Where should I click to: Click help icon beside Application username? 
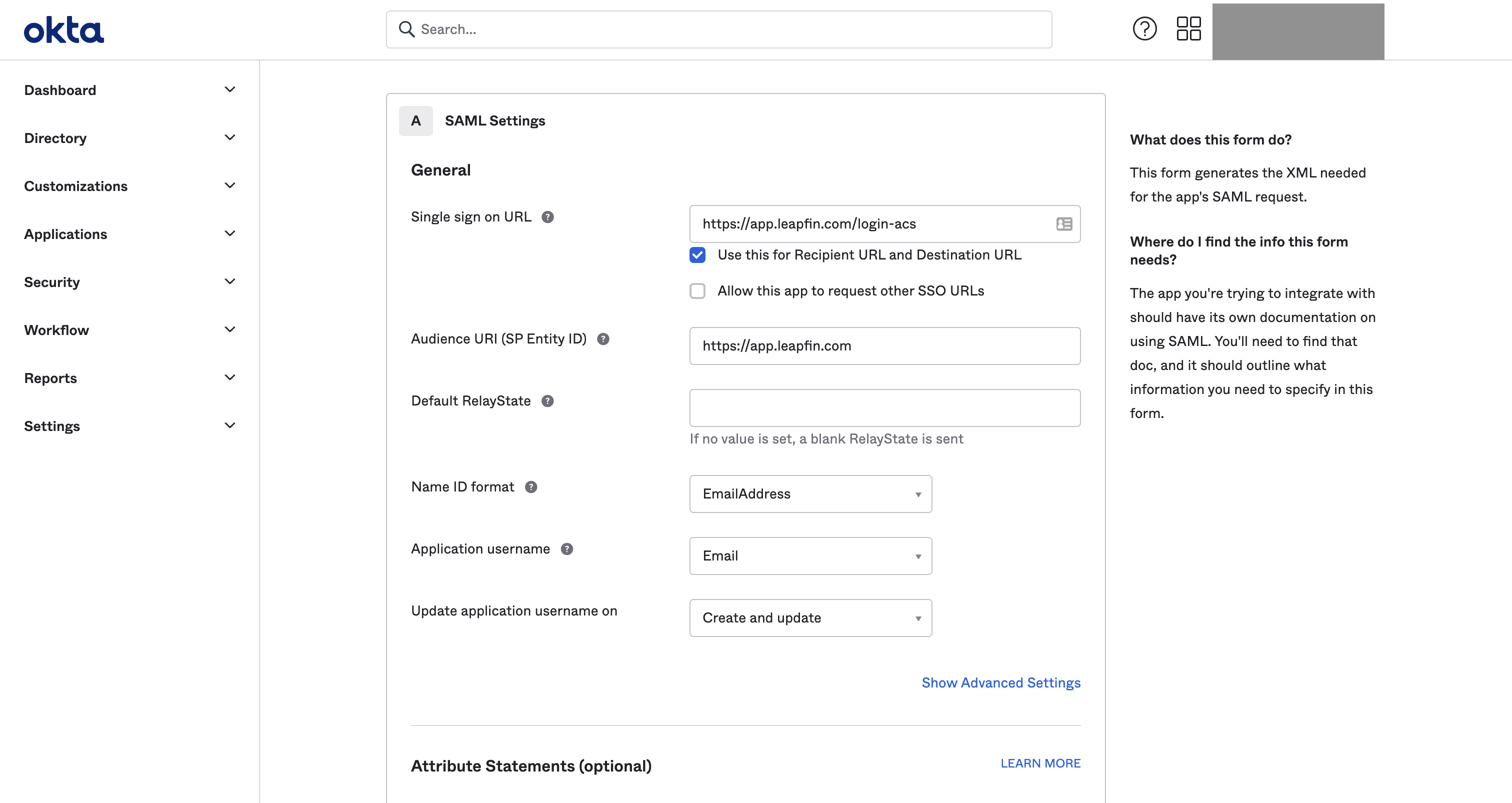pos(566,549)
